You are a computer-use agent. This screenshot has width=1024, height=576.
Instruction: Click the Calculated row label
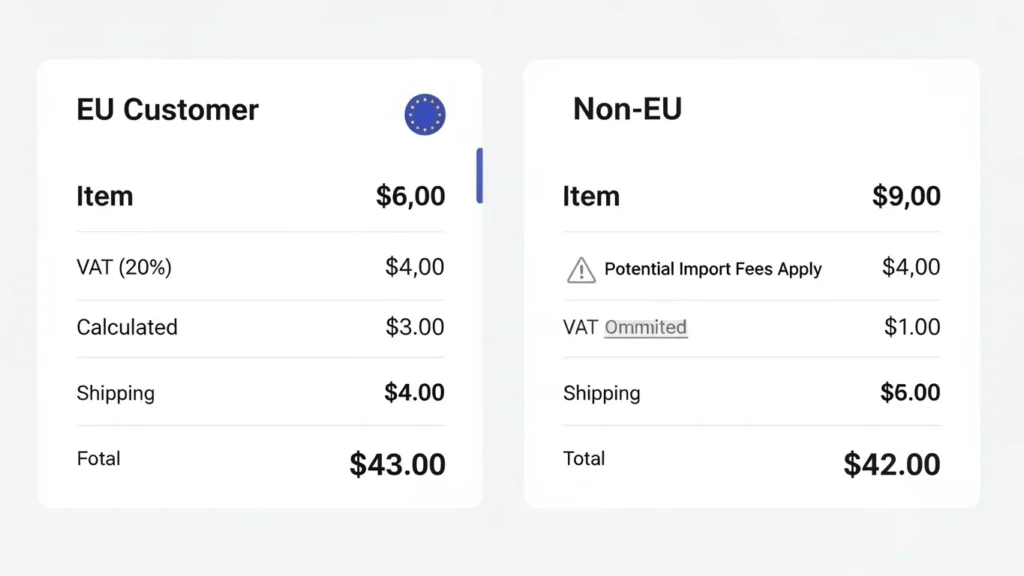pyautogui.click(x=127, y=327)
